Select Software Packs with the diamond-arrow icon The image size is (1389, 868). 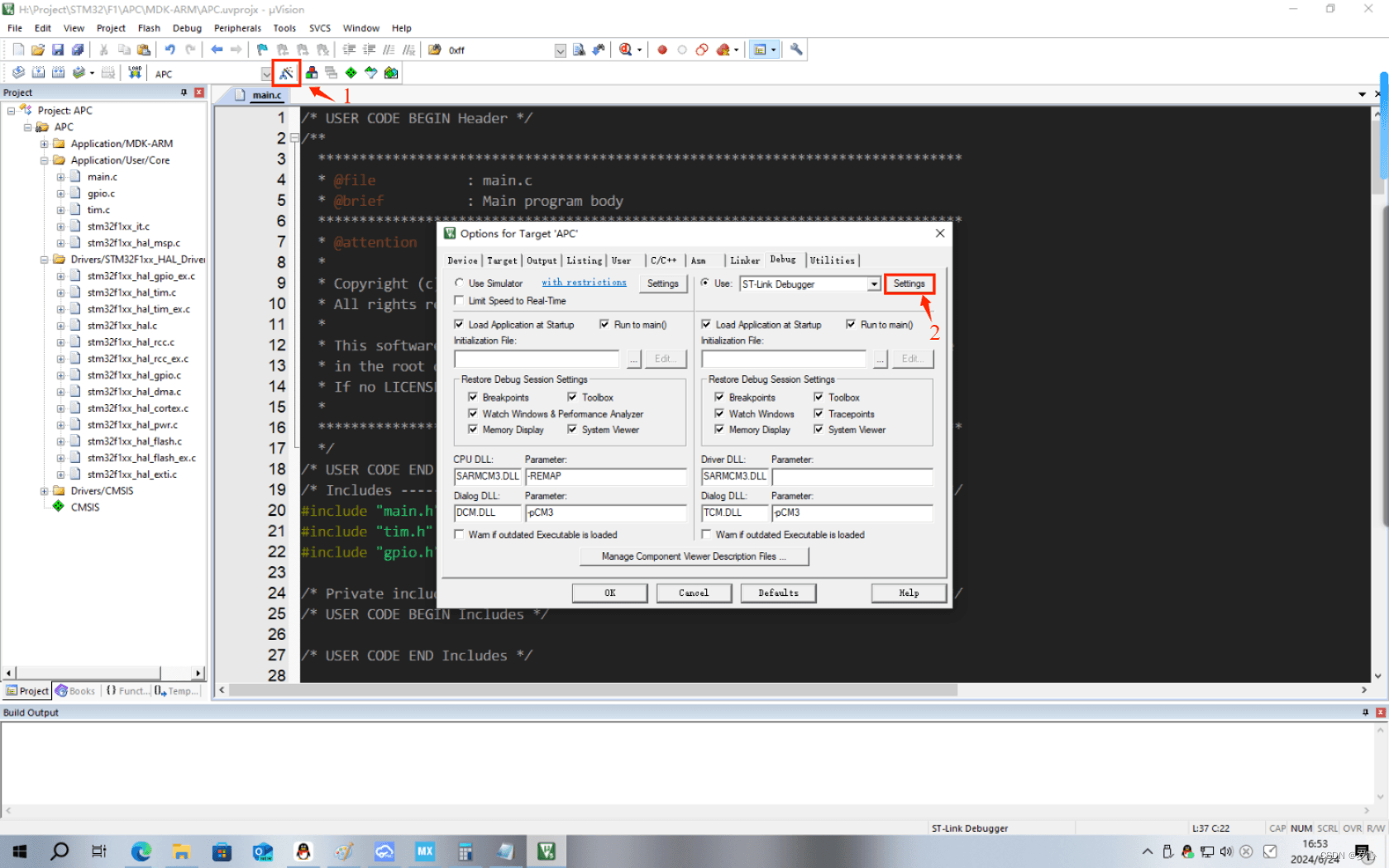(x=371, y=73)
